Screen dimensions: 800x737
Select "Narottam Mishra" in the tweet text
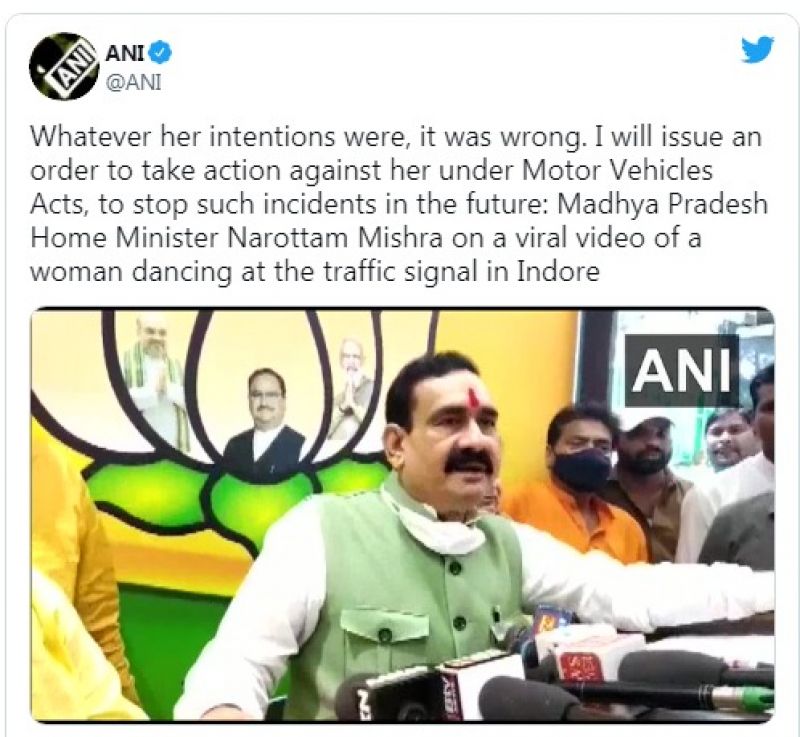[335, 238]
